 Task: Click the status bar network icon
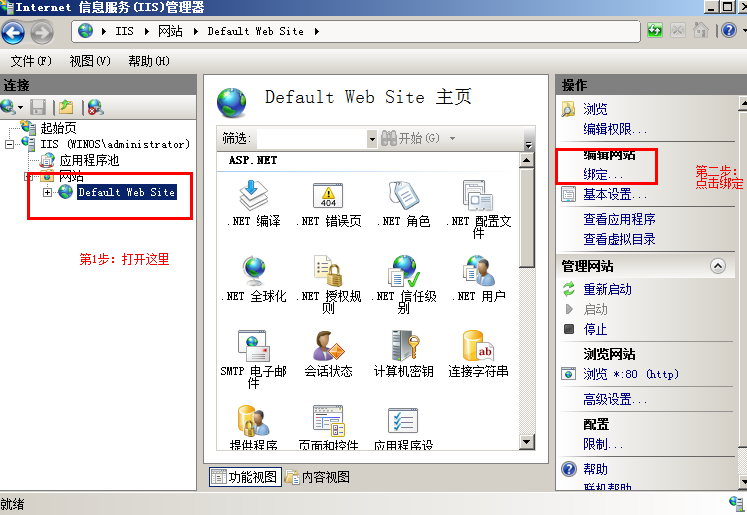pyautogui.click(x=737, y=504)
